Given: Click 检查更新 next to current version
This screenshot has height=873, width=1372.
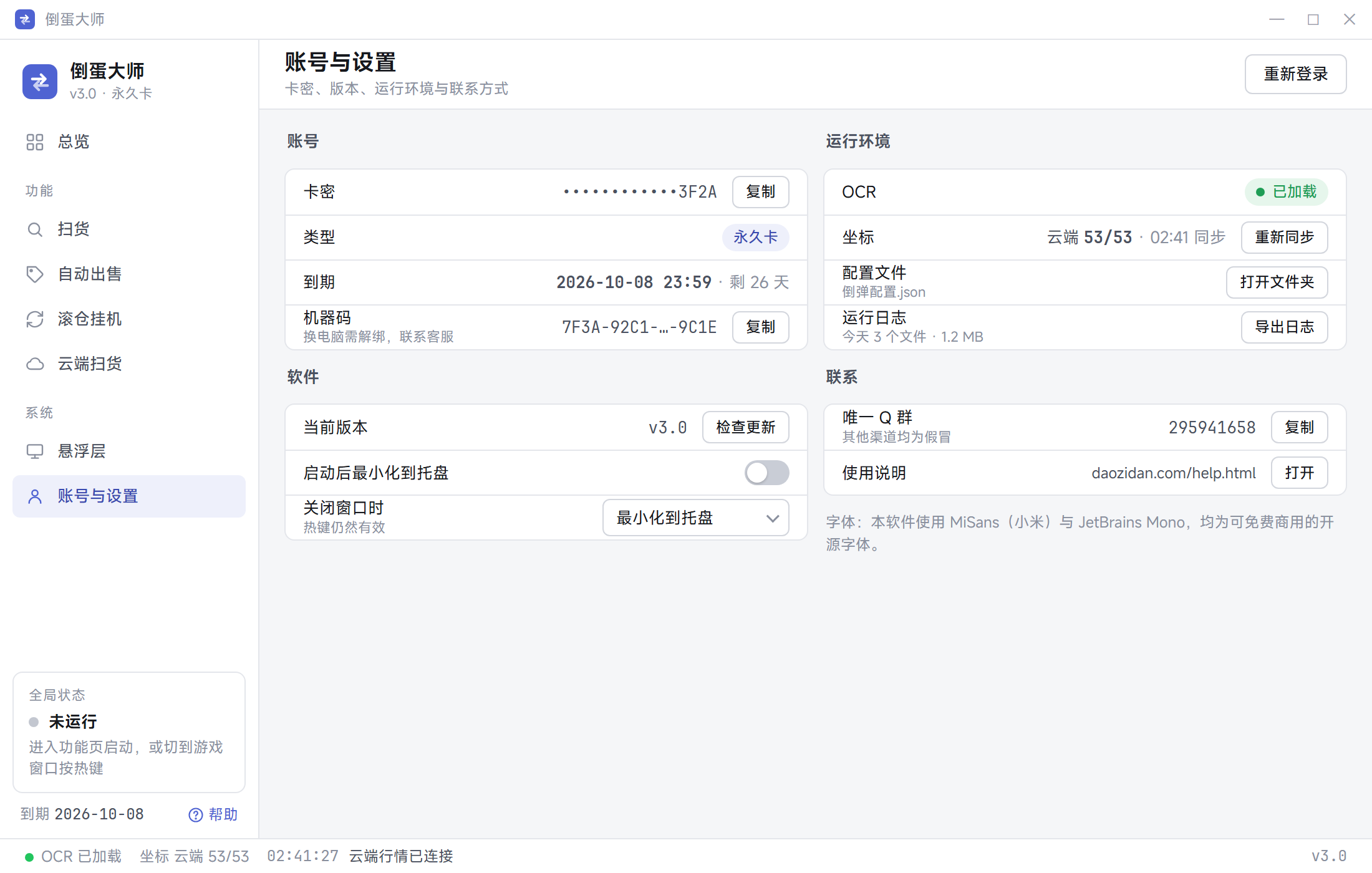Looking at the screenshot, I should click(746, 427).
